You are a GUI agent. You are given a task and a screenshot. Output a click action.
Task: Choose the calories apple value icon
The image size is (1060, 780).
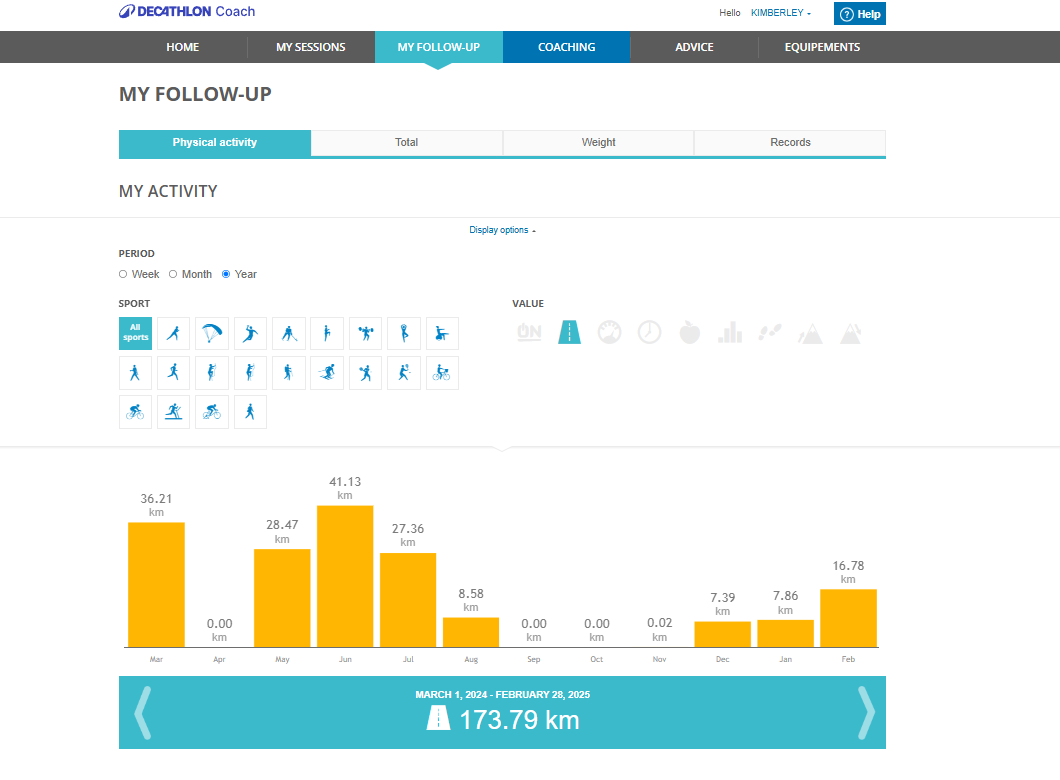(690, 332)
